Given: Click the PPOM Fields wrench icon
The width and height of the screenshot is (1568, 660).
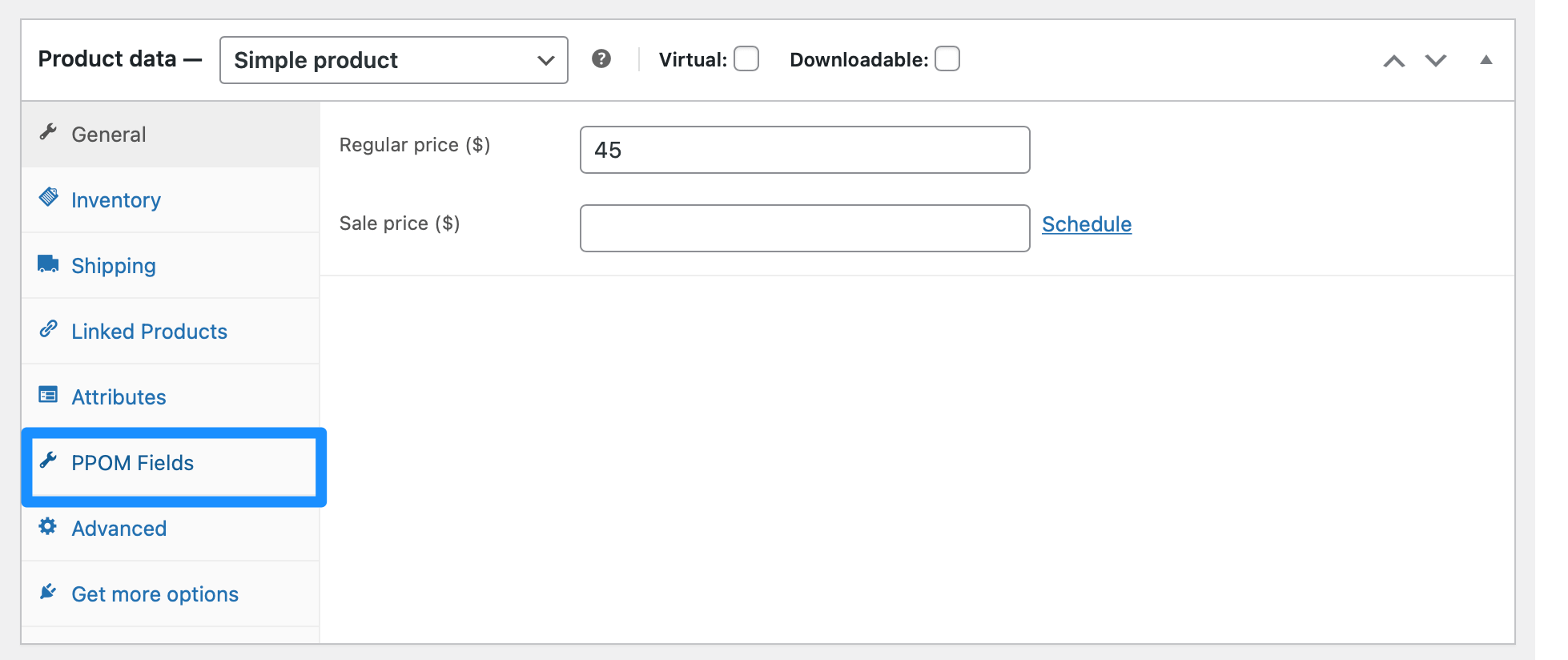Looking at the screenshot, I should tap(48, 461).
